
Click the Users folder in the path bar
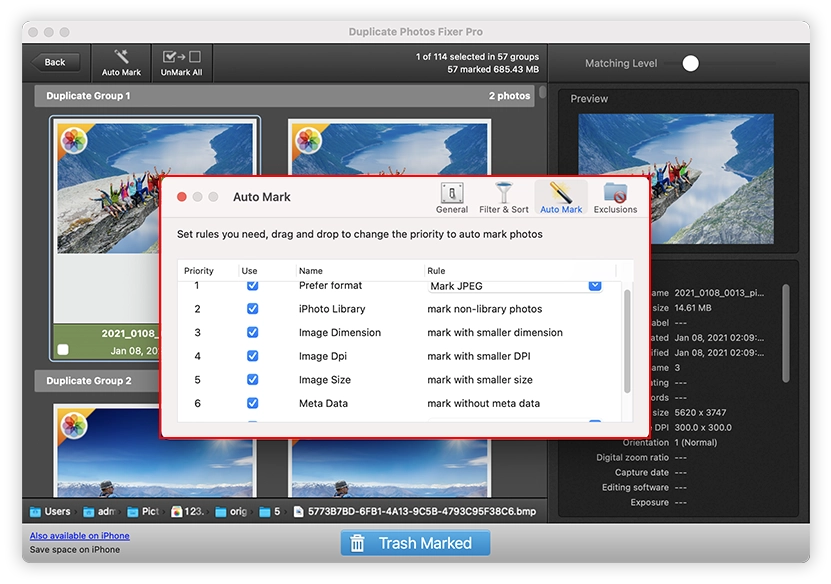[x=50, y=511]
